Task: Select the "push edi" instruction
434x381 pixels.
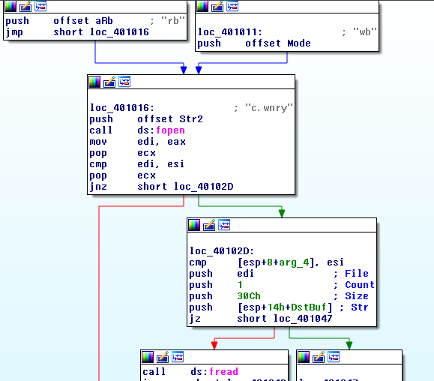Action: [222, 274]
